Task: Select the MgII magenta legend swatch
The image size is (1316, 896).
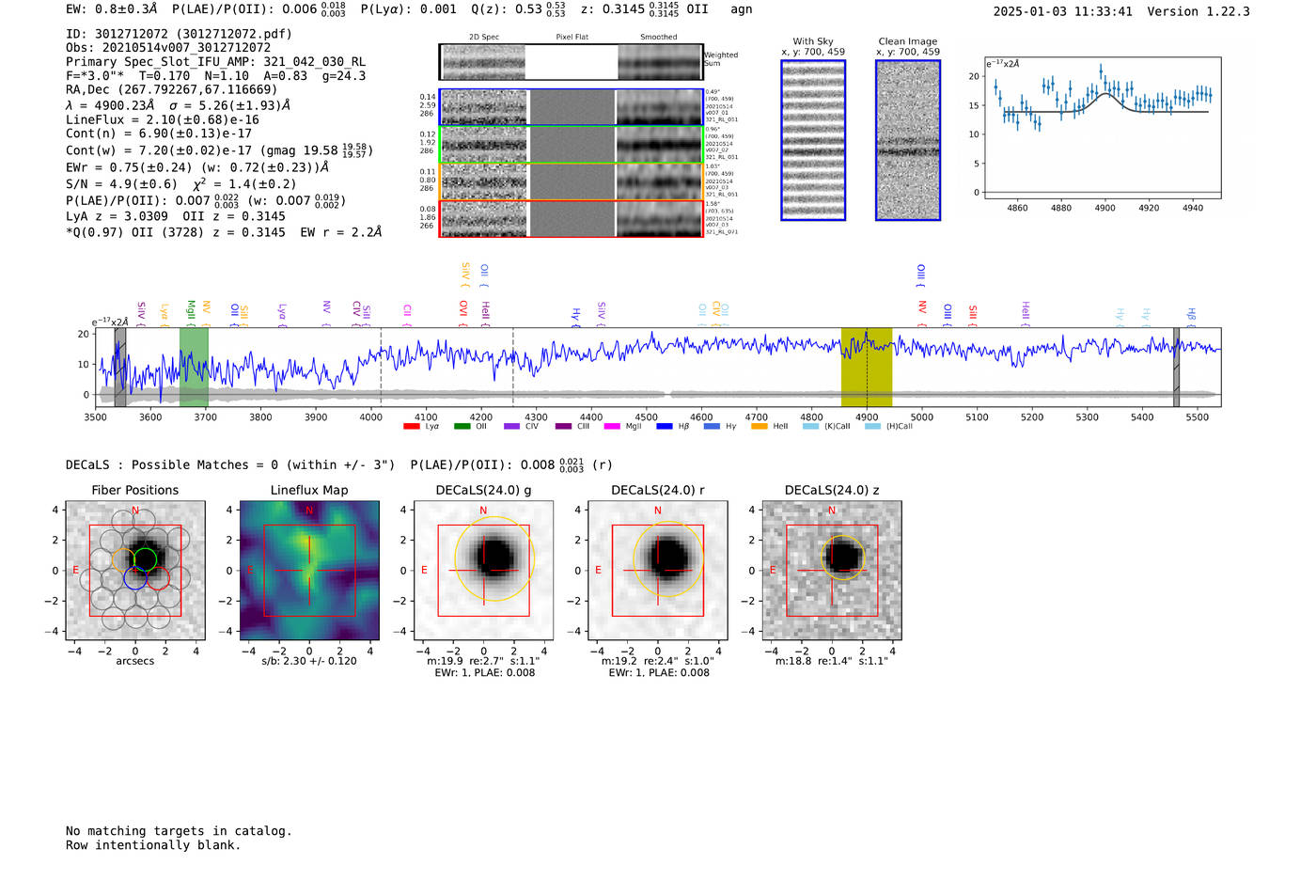Action: [x=612, y=427]
